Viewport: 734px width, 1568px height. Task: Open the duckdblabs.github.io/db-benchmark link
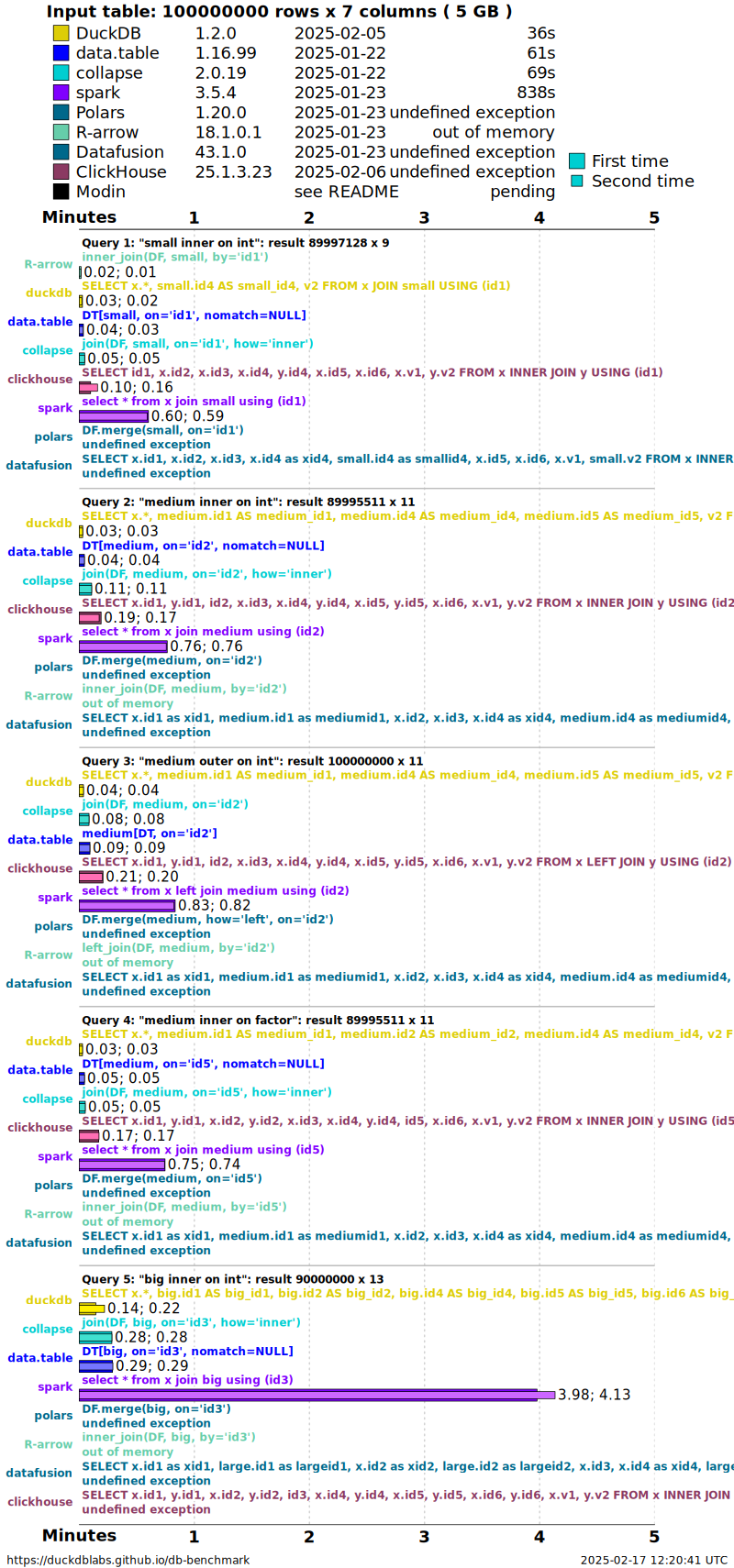pyautogui.click(x=128, y=1560)
